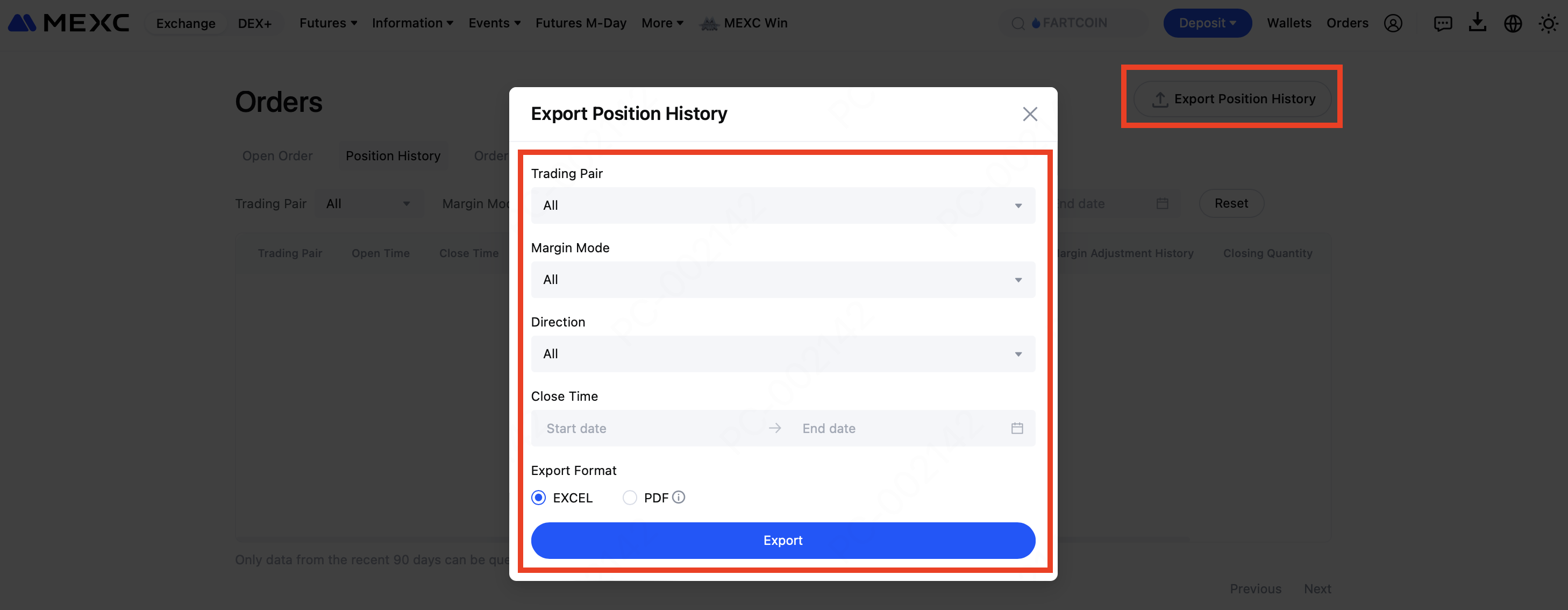Click the blue Export button
Image resolution: width=1568 pixels, height=610 pixels.
783,540
